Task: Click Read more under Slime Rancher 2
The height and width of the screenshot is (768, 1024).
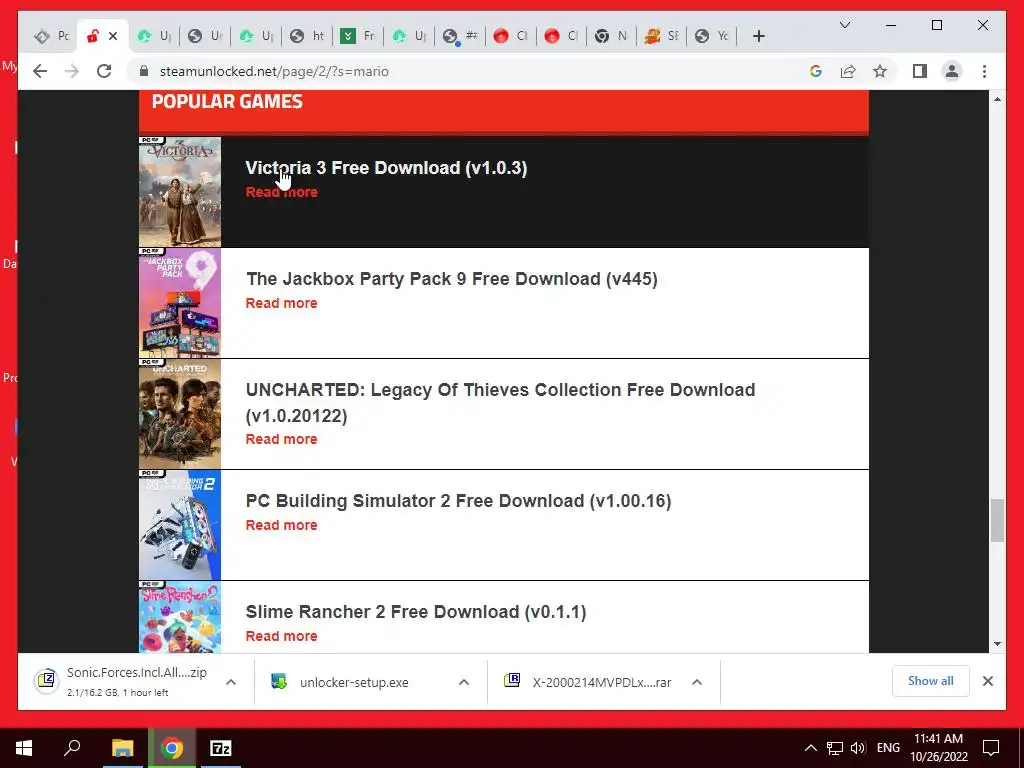Action: coord(281,636)
